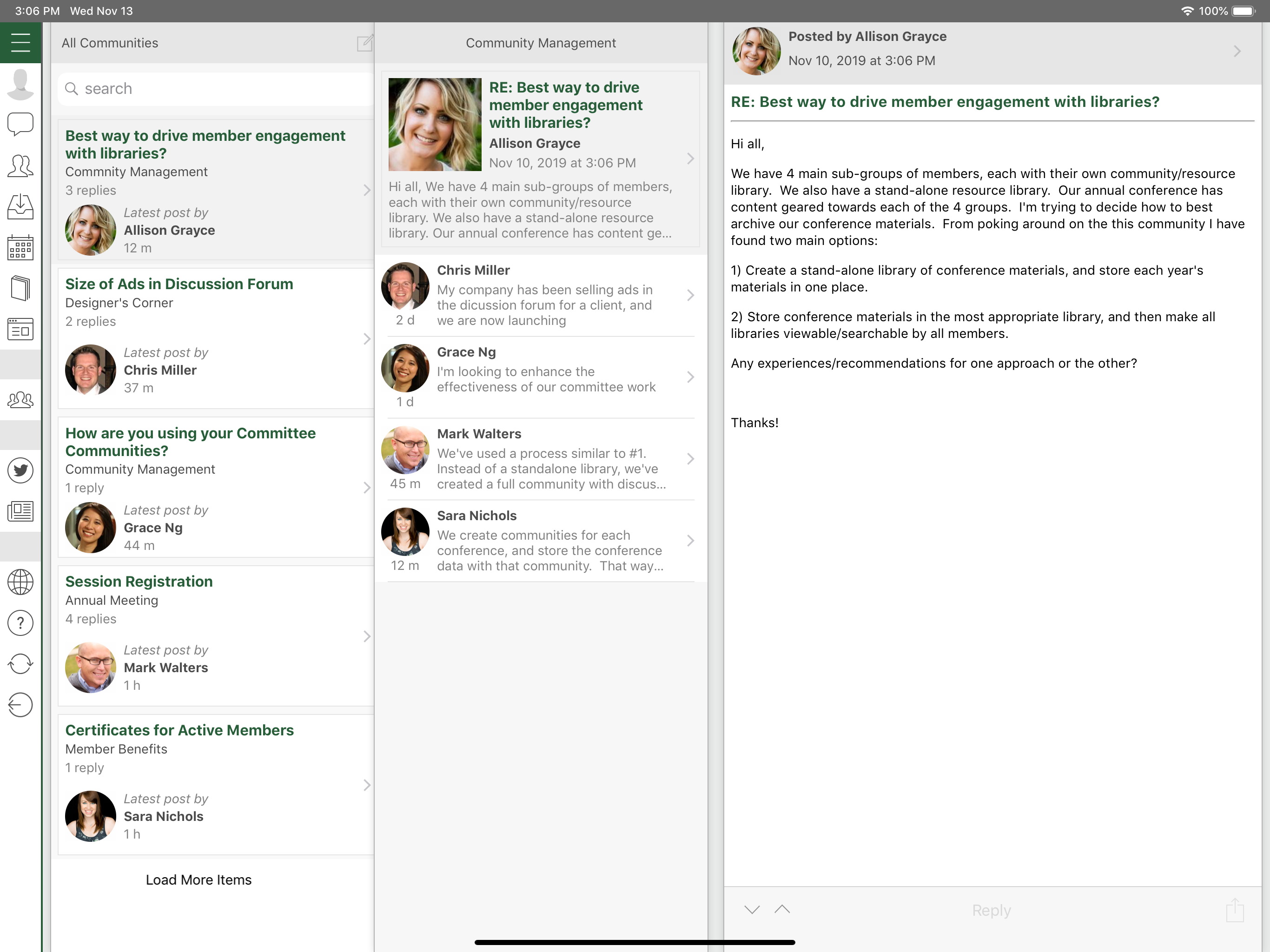
Task: Compose new post with pencil icon
Action: 365,43
